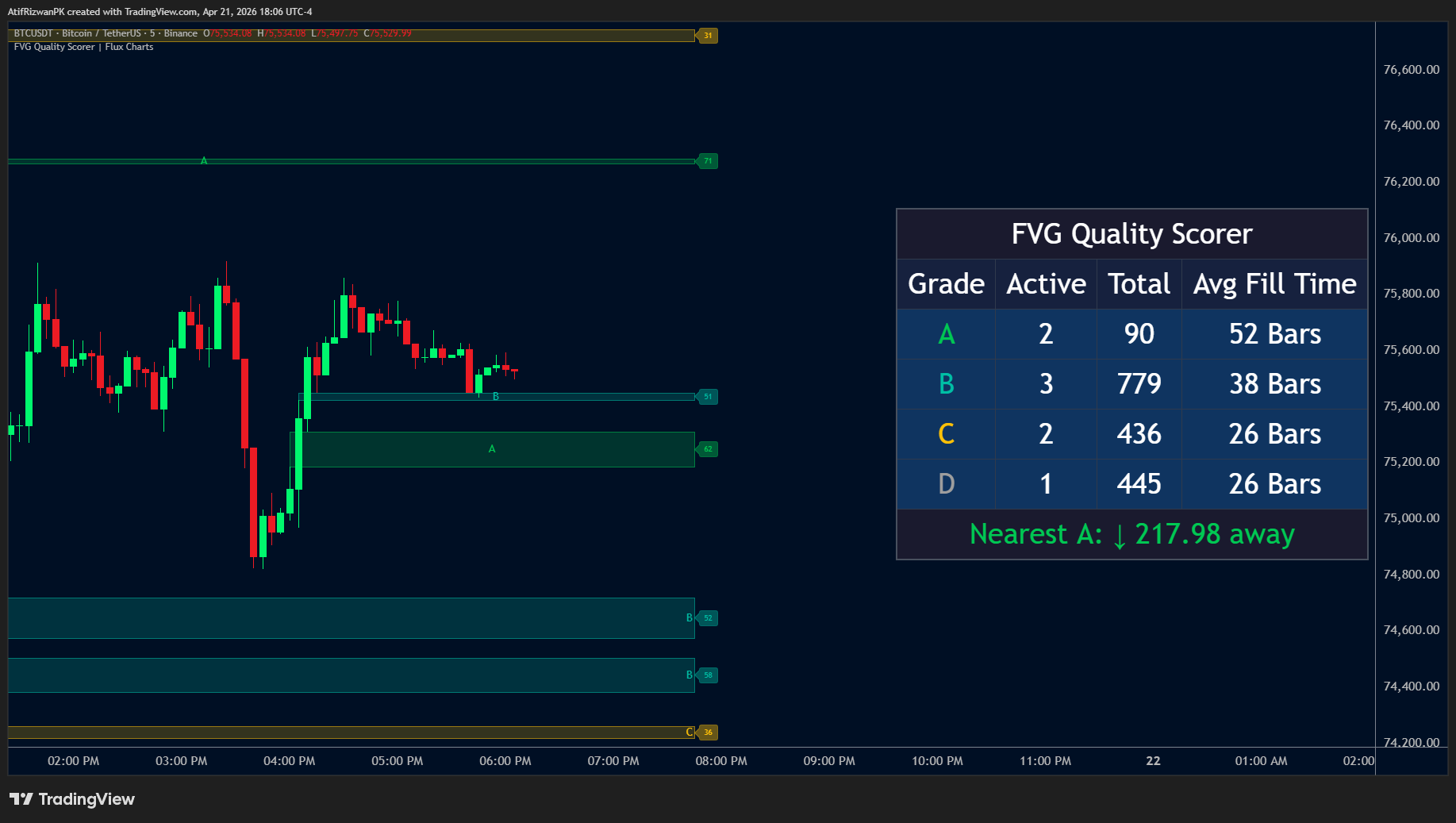Click the AtifRizwanPK created with TradingView.com caption
Viewport: 1456px width, 823px height.
click(159, 12)
